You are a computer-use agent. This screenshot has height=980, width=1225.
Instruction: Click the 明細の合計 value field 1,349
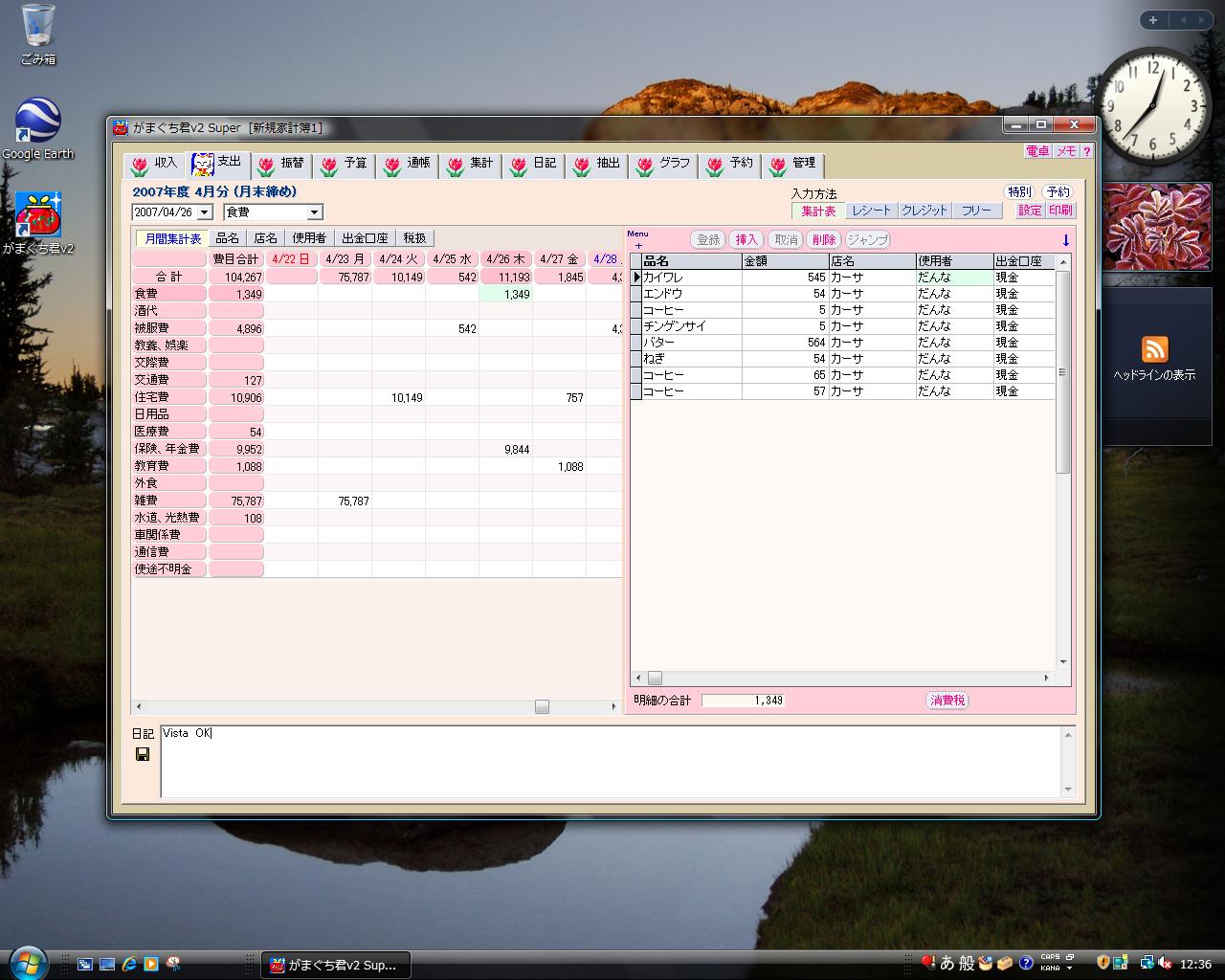click(x=744, y=701)
